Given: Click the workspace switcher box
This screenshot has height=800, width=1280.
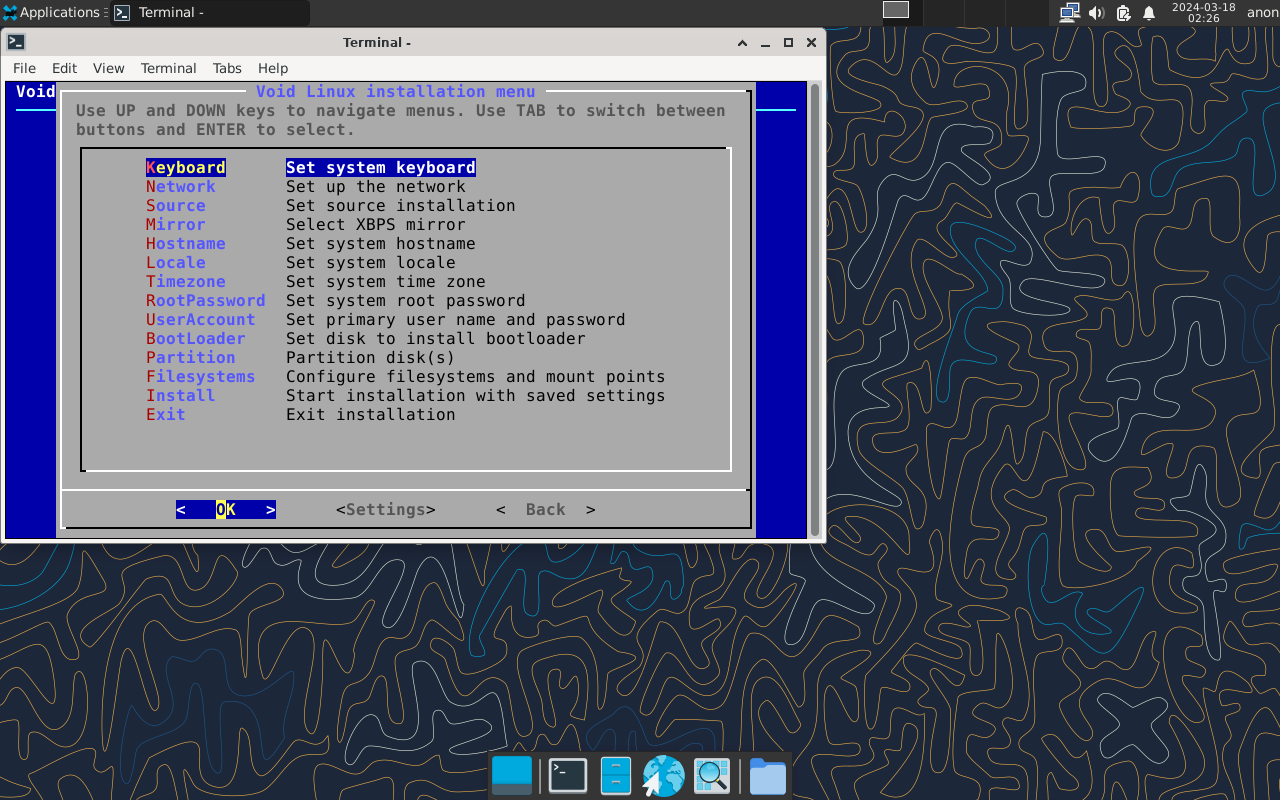Looking at the screenshot, I should [896, 10].
